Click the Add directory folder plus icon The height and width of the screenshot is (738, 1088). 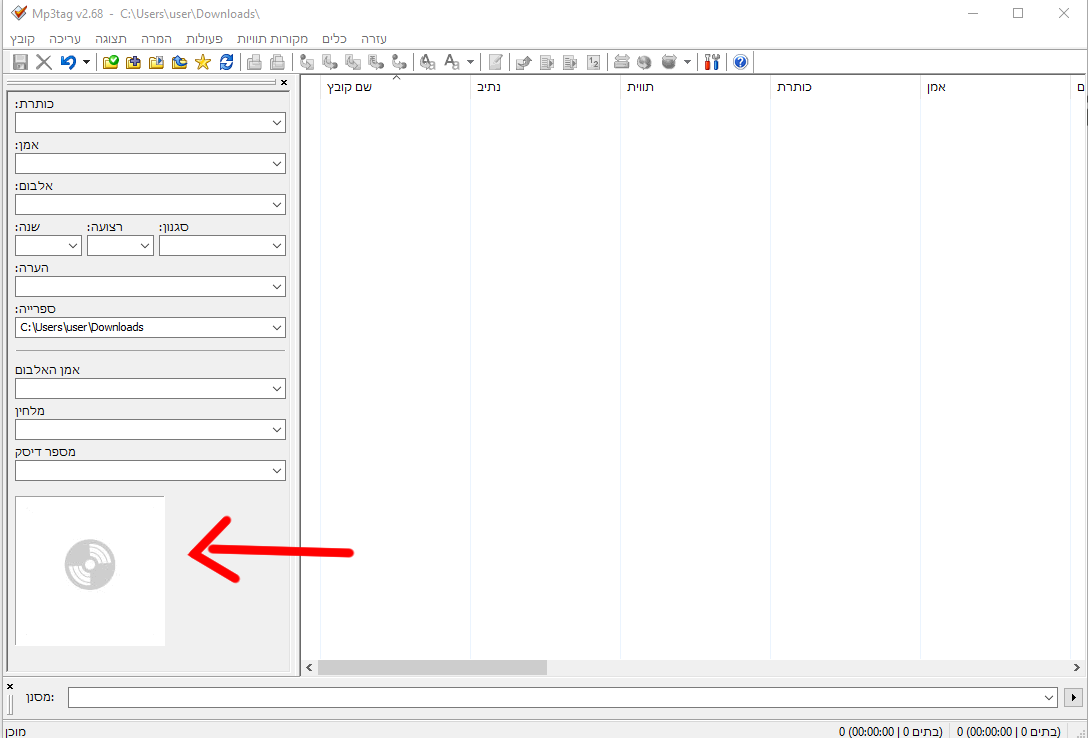[133, 62]
